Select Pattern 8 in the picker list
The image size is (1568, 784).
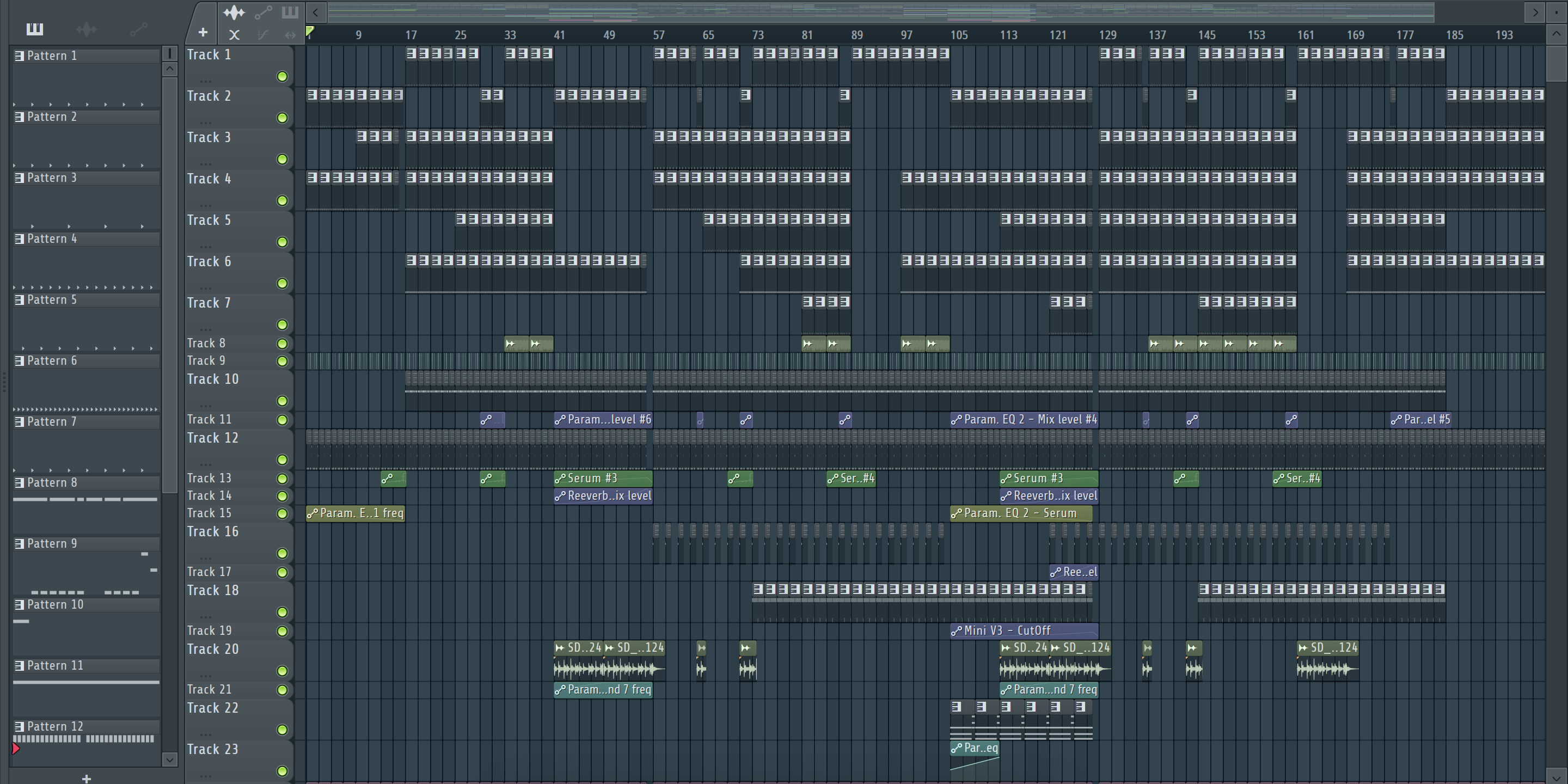pyautogui.click(x=86, y=483)
